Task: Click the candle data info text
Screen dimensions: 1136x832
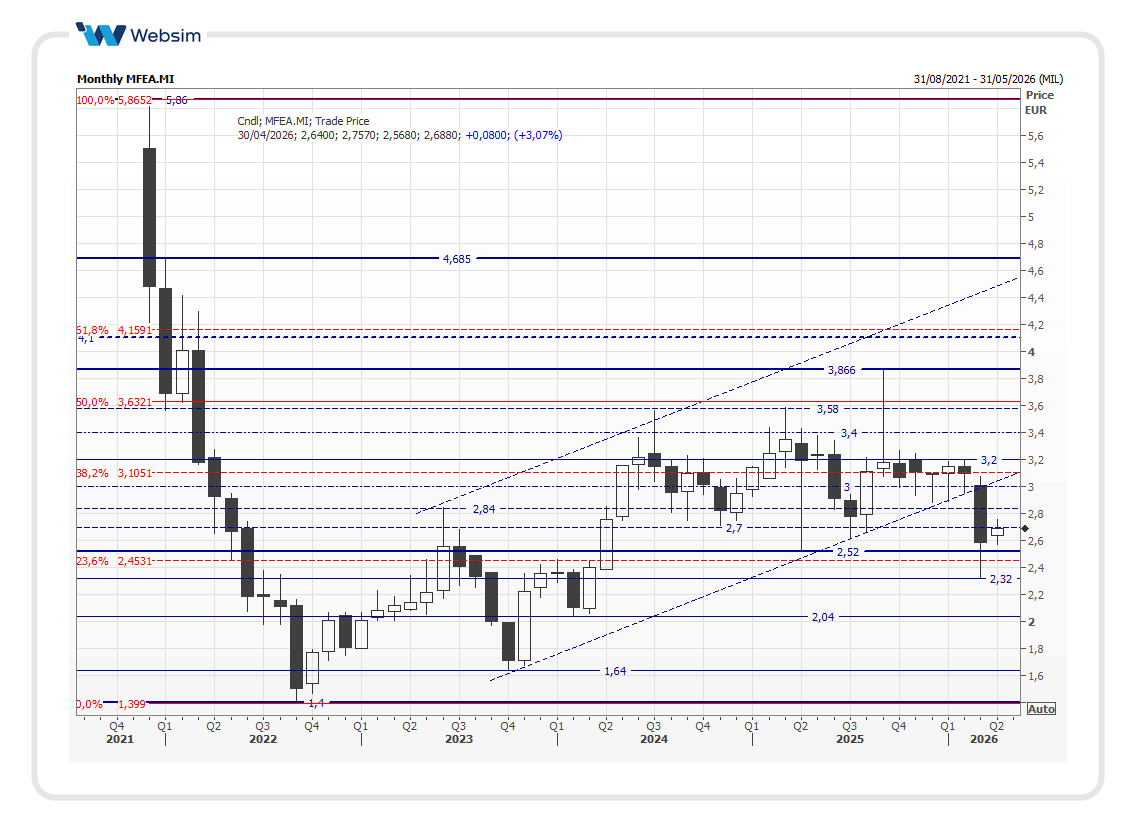Action: click(399, 135)
